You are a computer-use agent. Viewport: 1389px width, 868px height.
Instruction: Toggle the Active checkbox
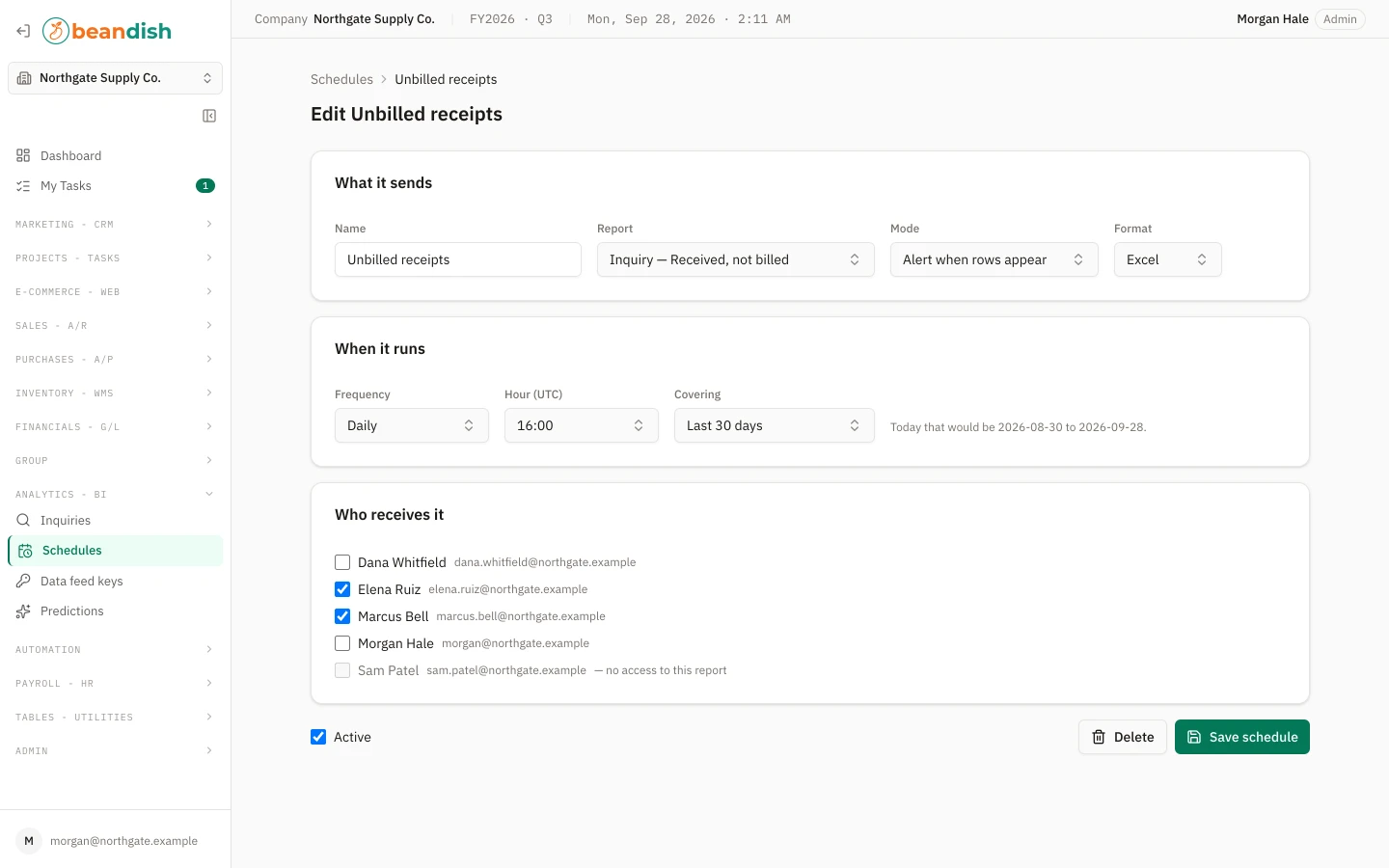pyautogui.click(x=318, y=737)
